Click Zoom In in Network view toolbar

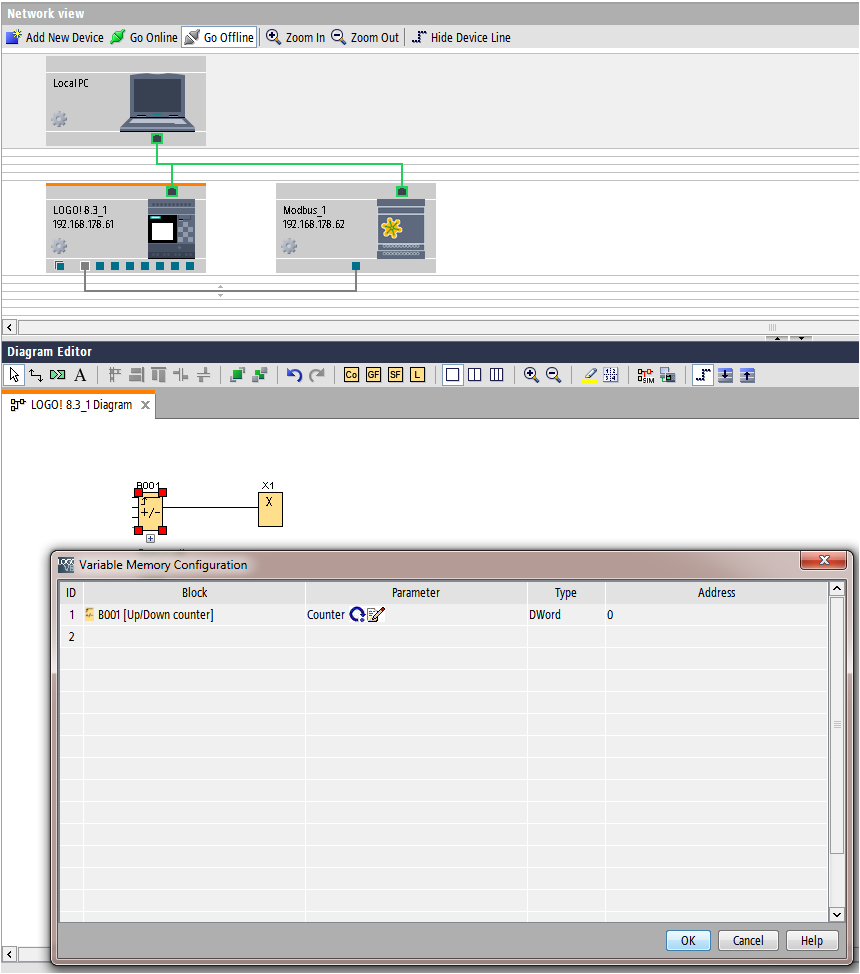click(296, 37)
